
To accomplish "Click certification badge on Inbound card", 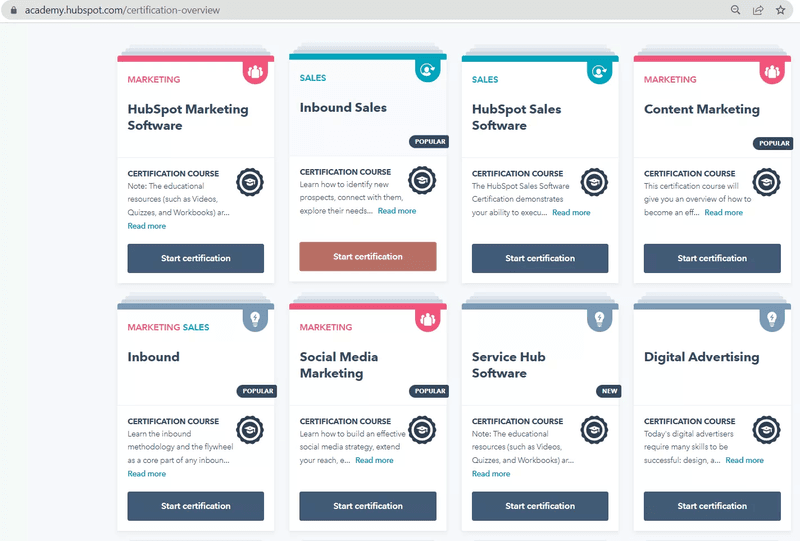I will point(250,430).
